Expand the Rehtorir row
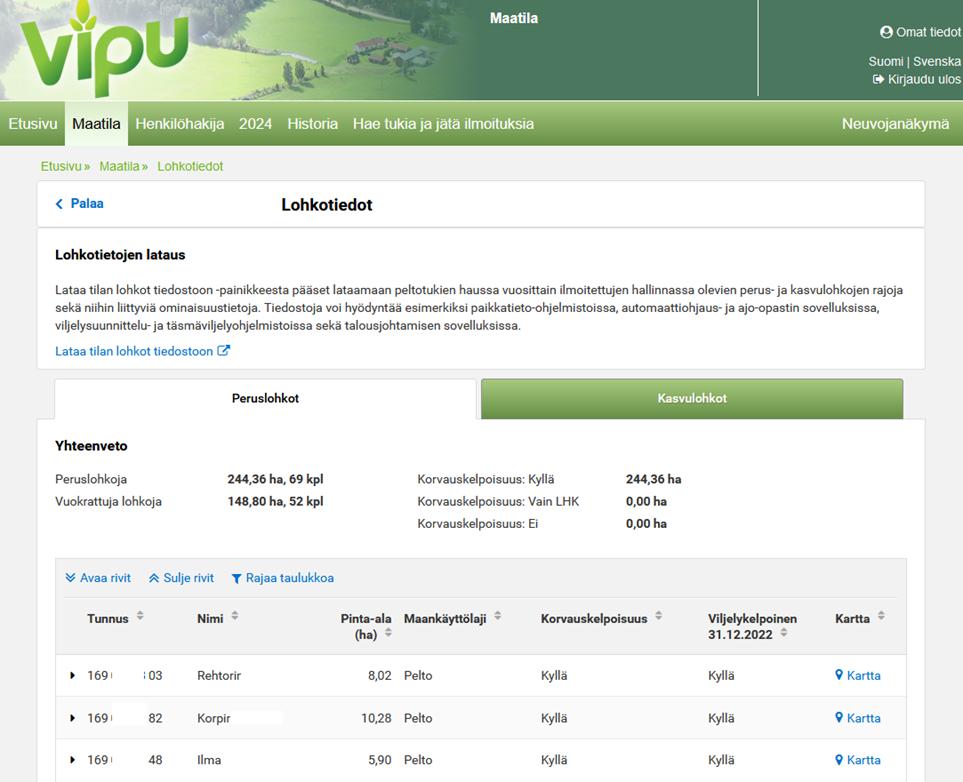The image size is (963, 782). (73, 676)
